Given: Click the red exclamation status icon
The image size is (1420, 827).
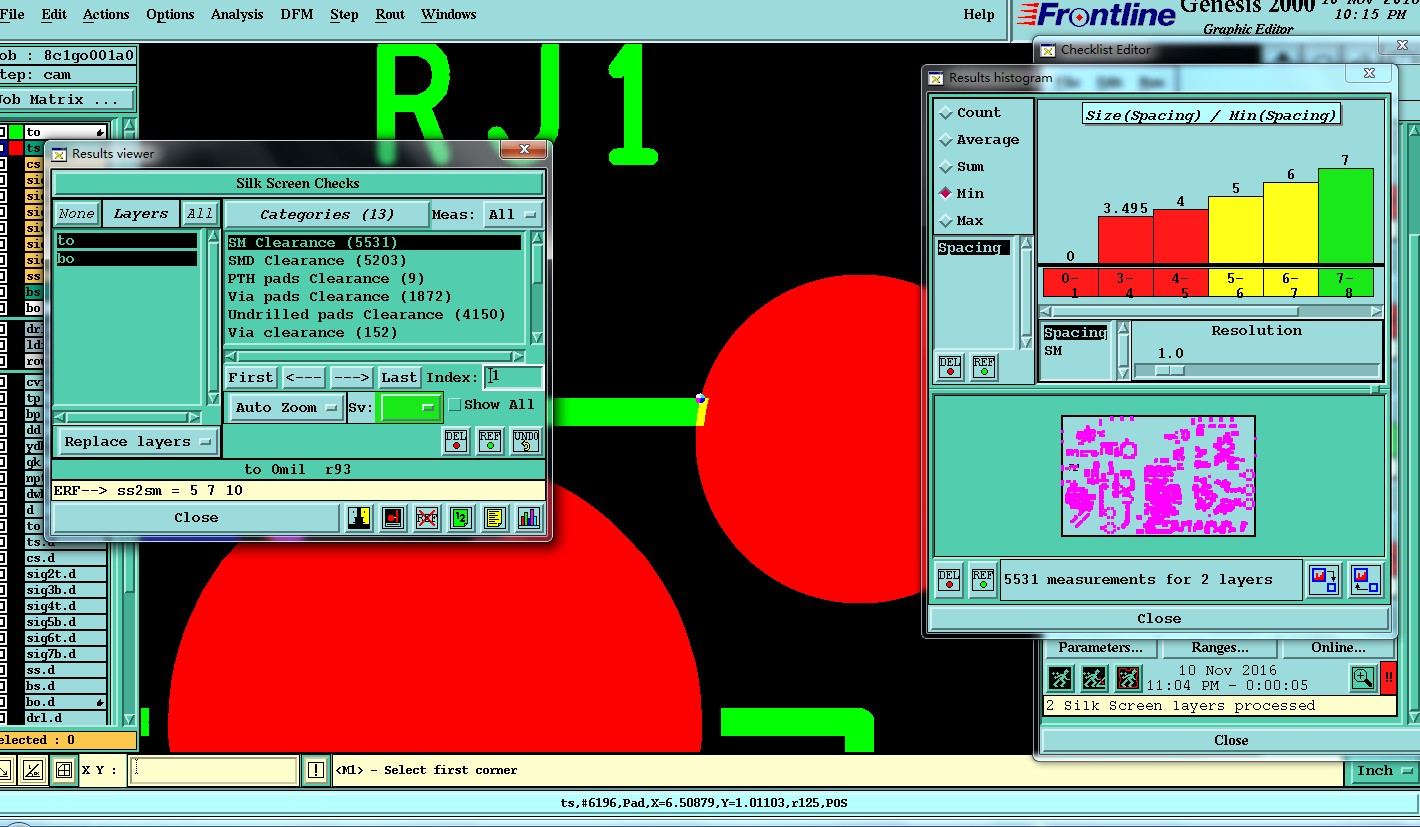Looking at the screenshot, I should [1388, 678].
